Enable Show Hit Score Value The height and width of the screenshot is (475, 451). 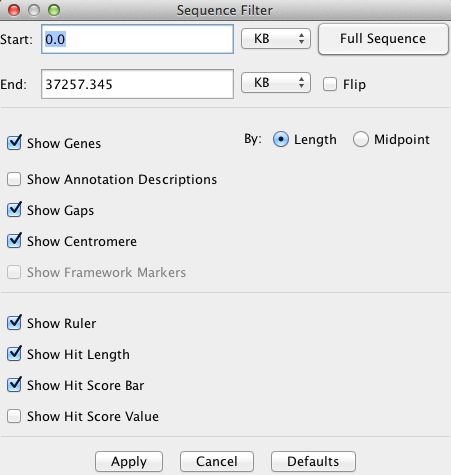pyautogui.click(x=14, y=416)
